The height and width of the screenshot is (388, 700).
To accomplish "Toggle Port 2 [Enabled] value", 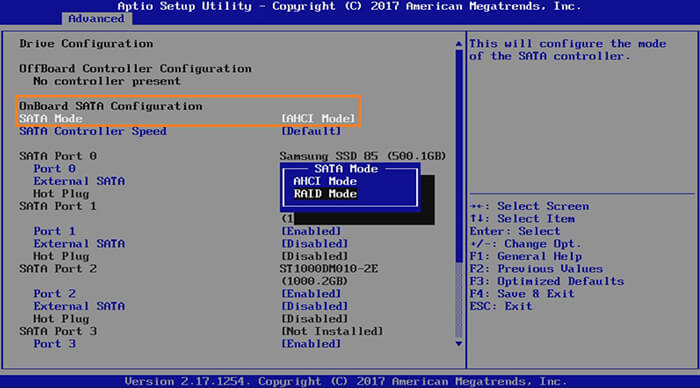I will coord(311,294).
